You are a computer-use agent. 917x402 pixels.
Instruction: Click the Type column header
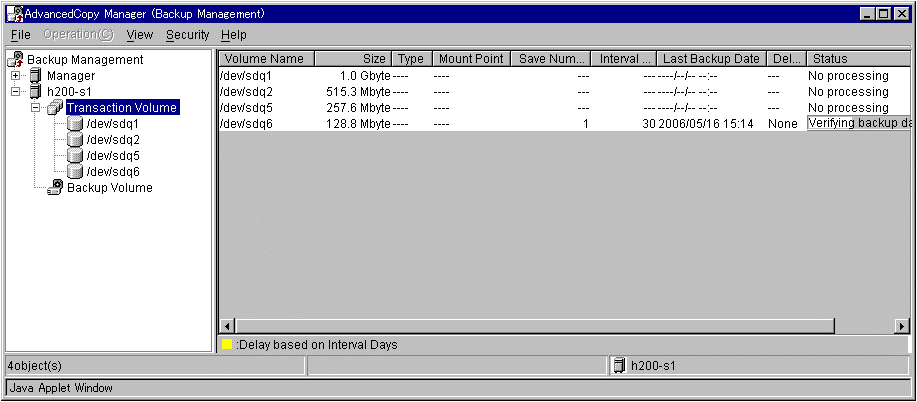tap(411, 59)
